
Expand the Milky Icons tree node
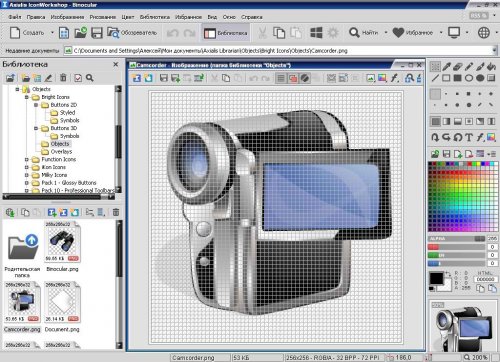27,175
